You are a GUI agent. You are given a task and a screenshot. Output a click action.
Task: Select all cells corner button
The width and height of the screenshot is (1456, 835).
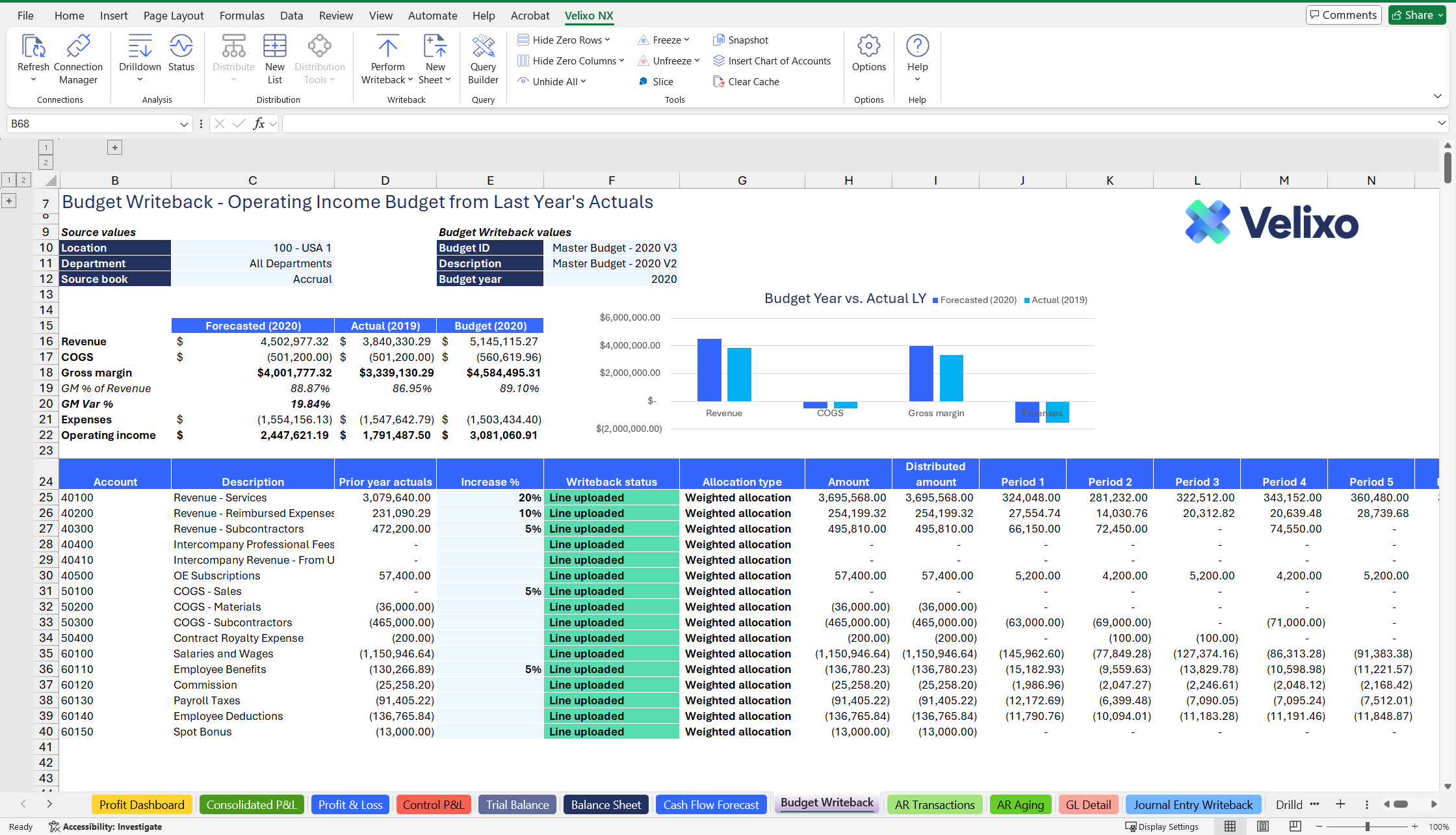pos(49,180)
